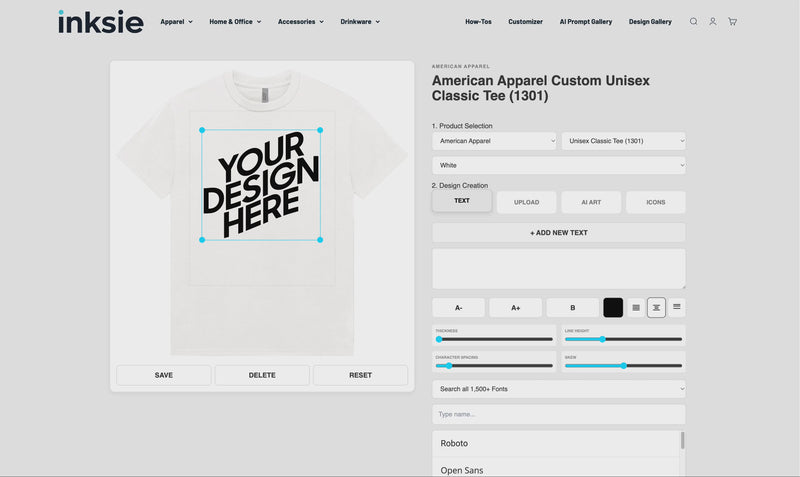Image resolution: width=800 pixels, height=477 pixels.
Task: Open the White color dropdown
Action: 558,165
